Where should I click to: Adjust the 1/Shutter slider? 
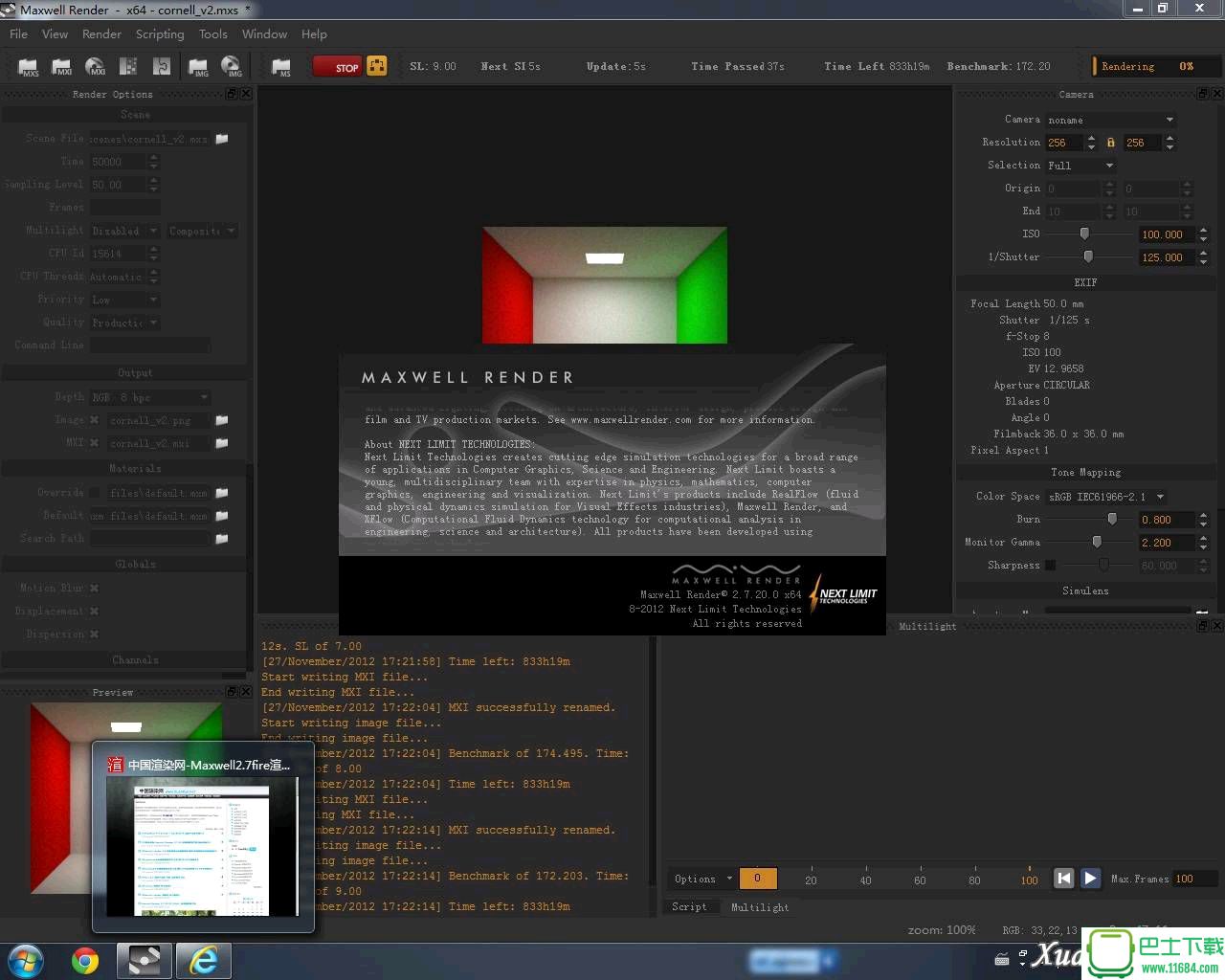coord(1090,256)
